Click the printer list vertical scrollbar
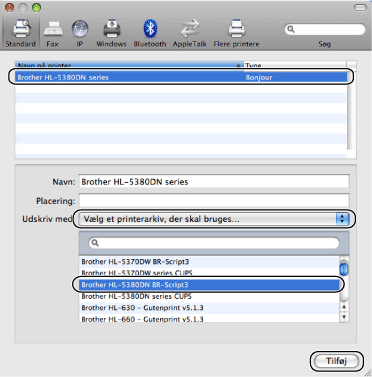 point(351,110)
